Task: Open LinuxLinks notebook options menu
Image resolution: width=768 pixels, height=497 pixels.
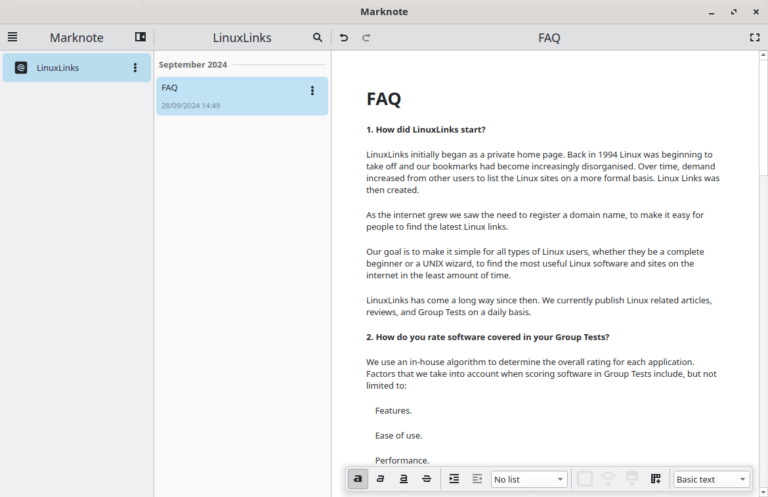Action: tap(135, 68)
